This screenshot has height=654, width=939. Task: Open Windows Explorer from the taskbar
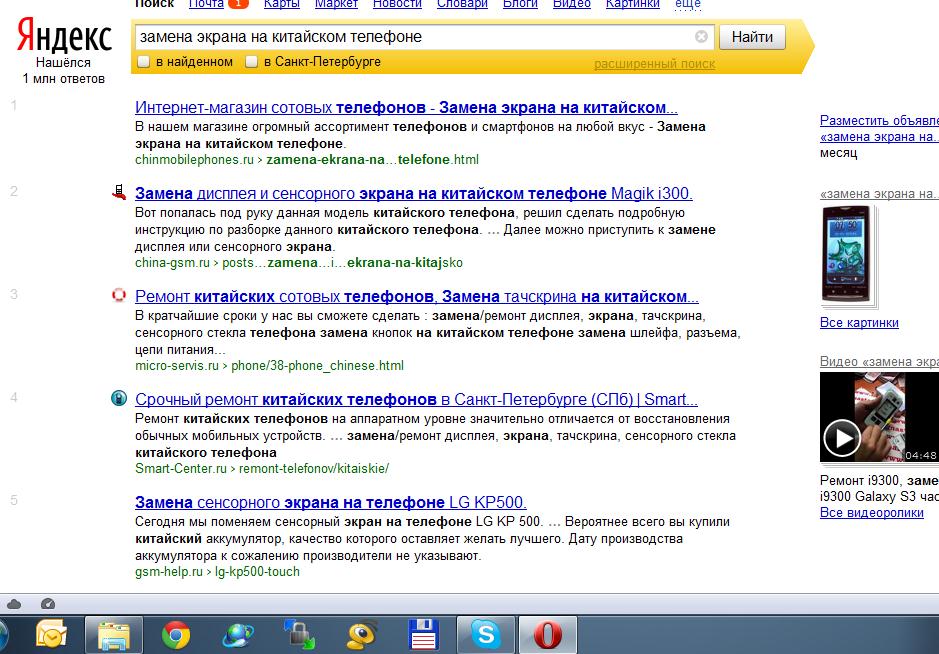[114, 635]
